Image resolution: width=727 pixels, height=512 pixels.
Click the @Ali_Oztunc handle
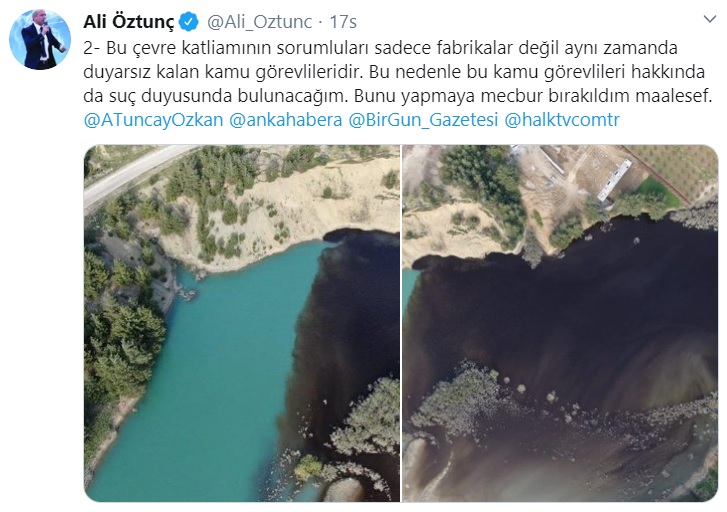pyautogui.click(x=259, y=22)
